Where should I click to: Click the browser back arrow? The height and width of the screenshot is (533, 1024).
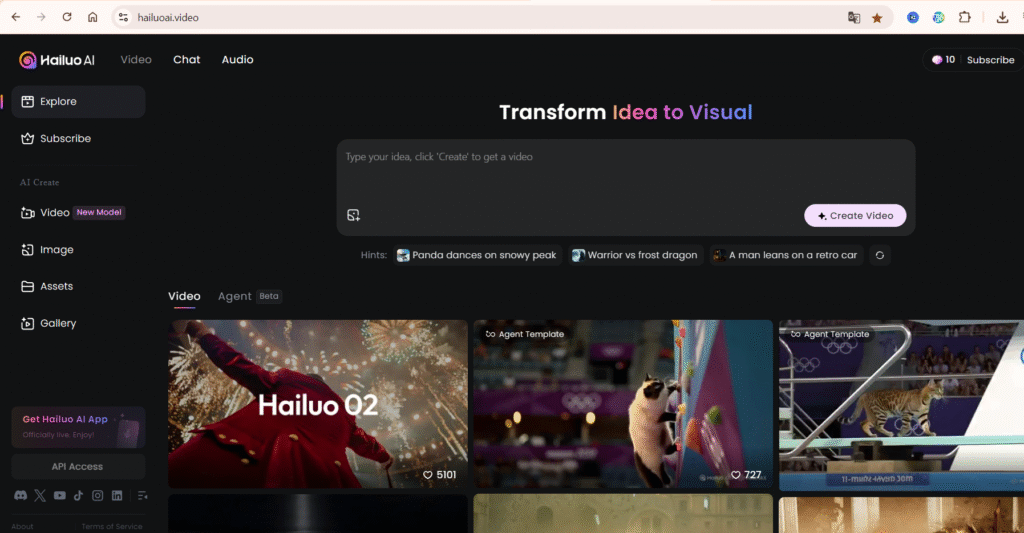click(x=16, y=18)
